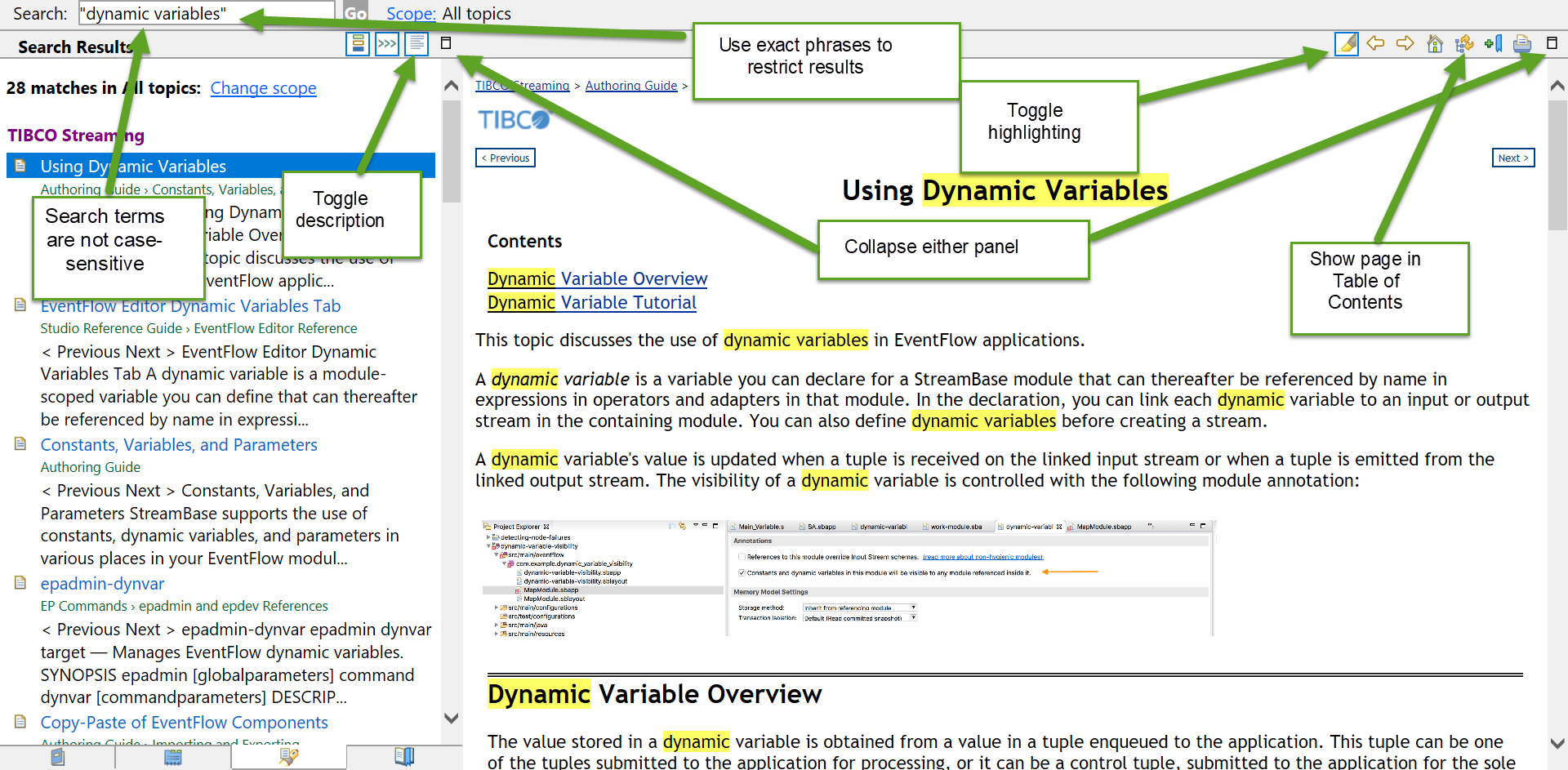The width and height of the screenshot is (1568, 770).
Task: Open the help Home page
Action: coord(1435,43)
